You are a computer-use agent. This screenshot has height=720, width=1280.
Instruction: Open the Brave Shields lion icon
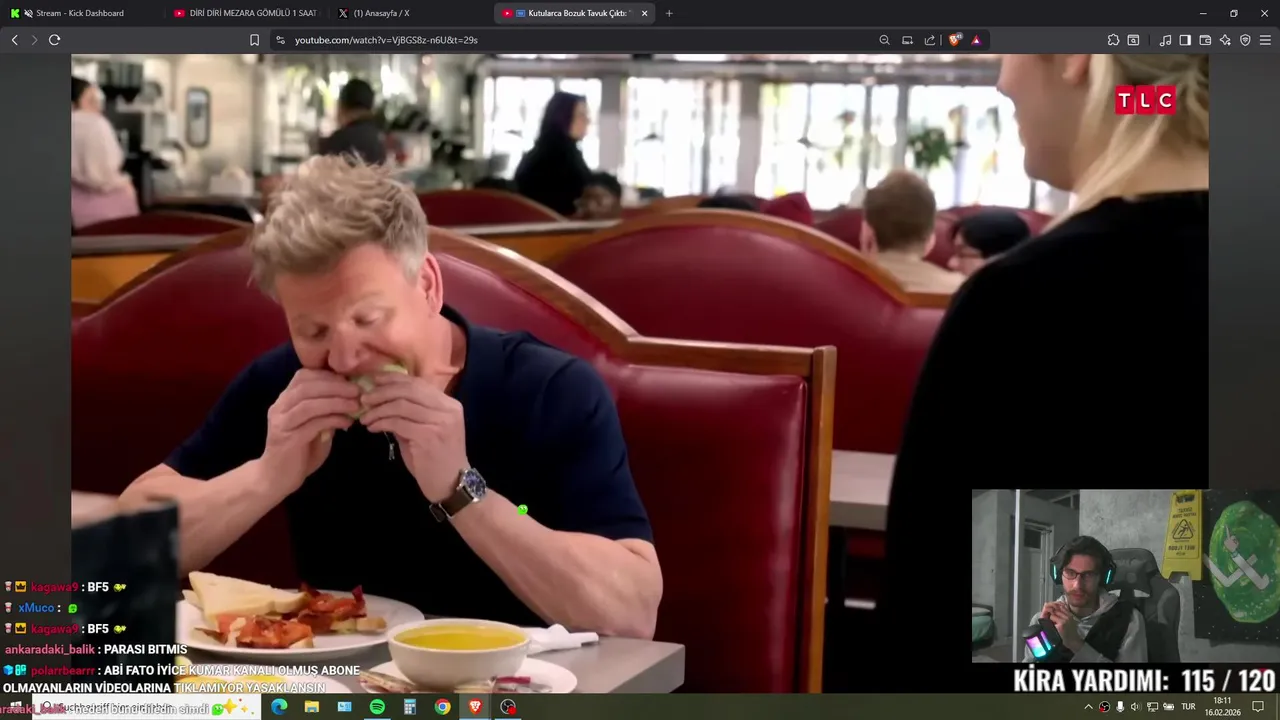[954, 40]
